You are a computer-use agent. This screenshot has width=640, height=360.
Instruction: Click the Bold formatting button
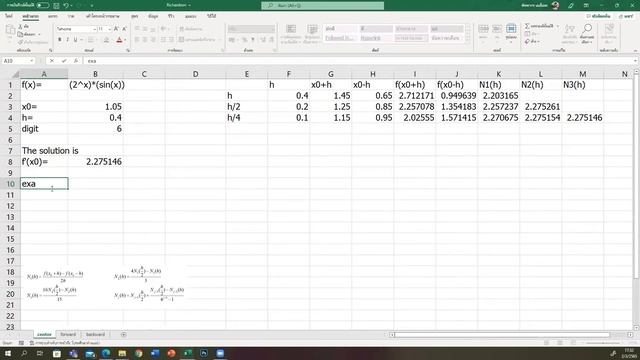point(60,40)
